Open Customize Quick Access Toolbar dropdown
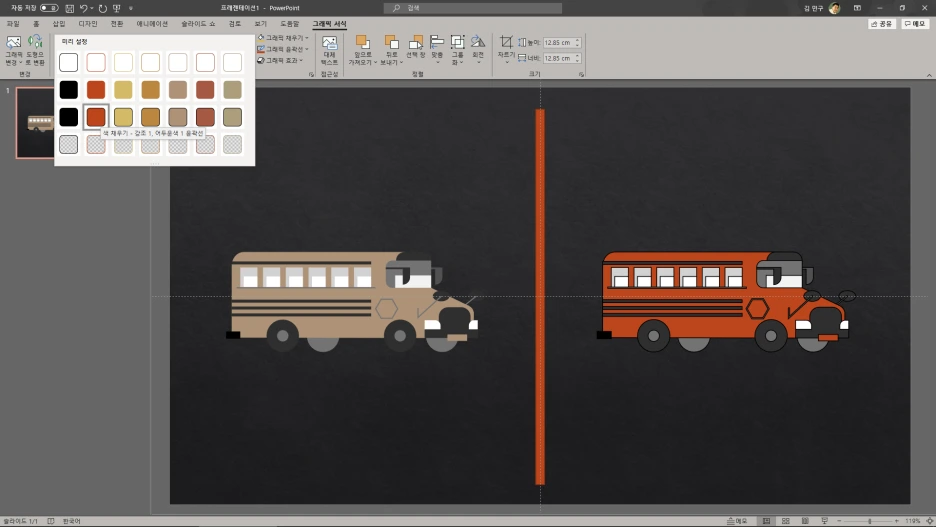The height and width of the screenshot is (527, 936). coord(131,8)
